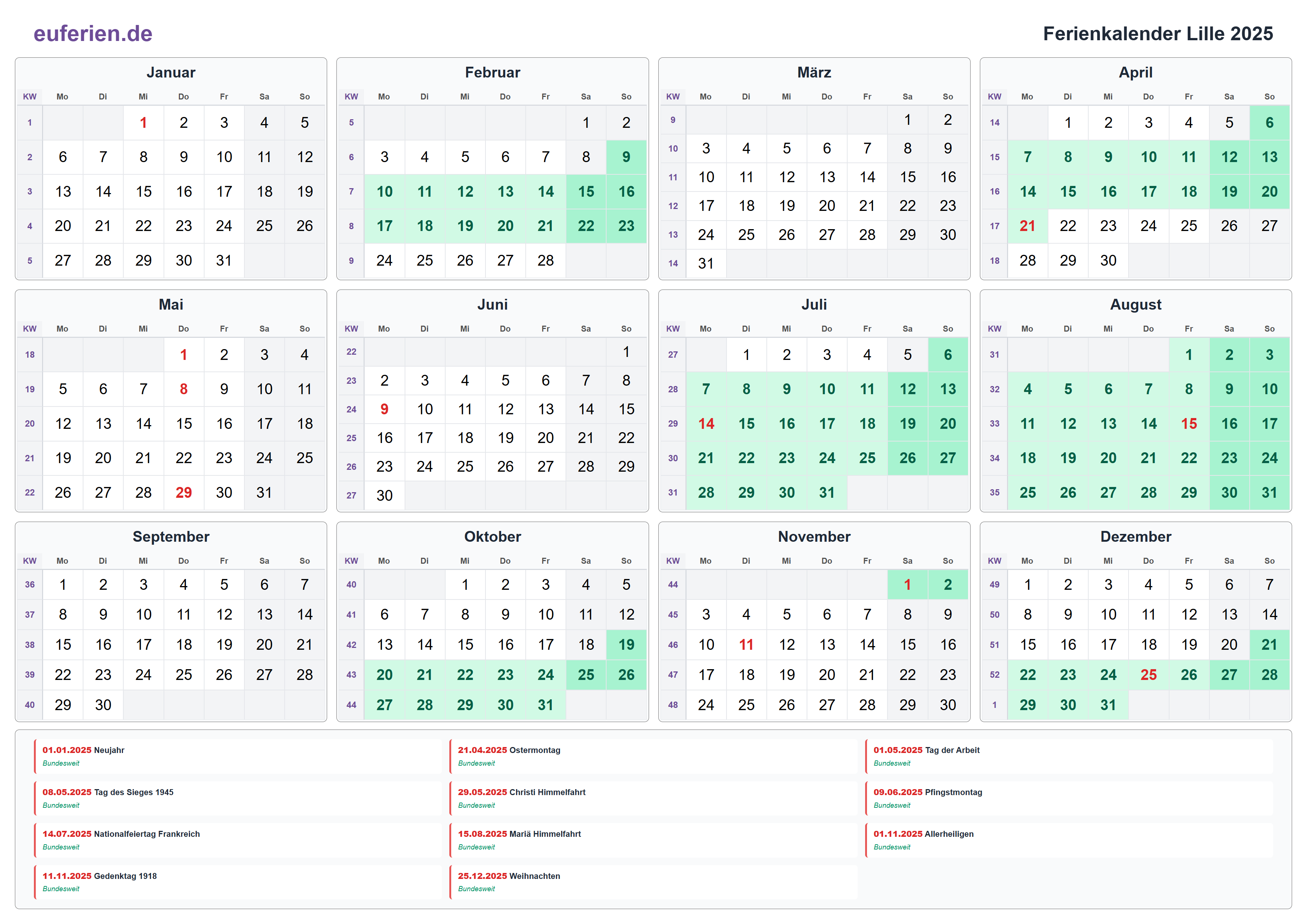Screen dimensions: 1307x924
Task: Click day 31 in Januar
Action: (224, 260)
